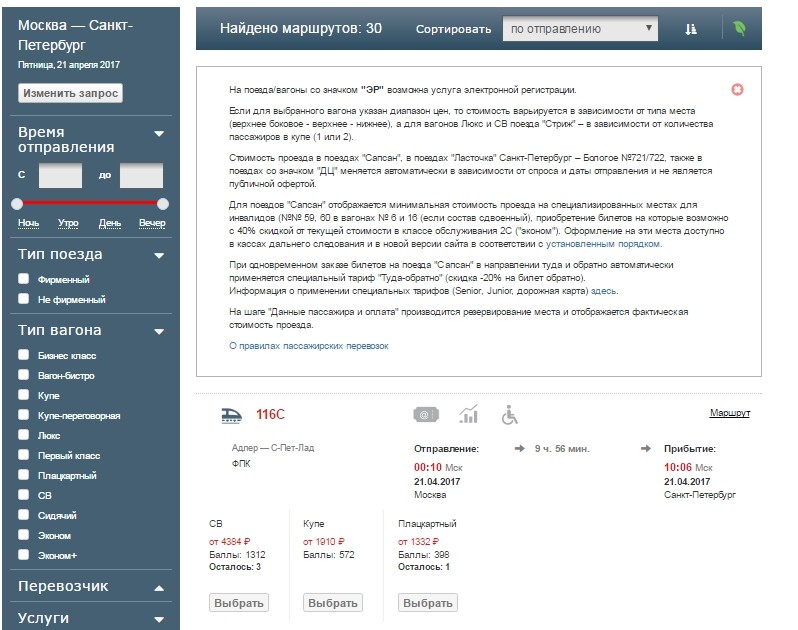Viewport: 798px width, 630px height.
Task: Click the electronic ticket registration icon
Action: tap(425, 414)
